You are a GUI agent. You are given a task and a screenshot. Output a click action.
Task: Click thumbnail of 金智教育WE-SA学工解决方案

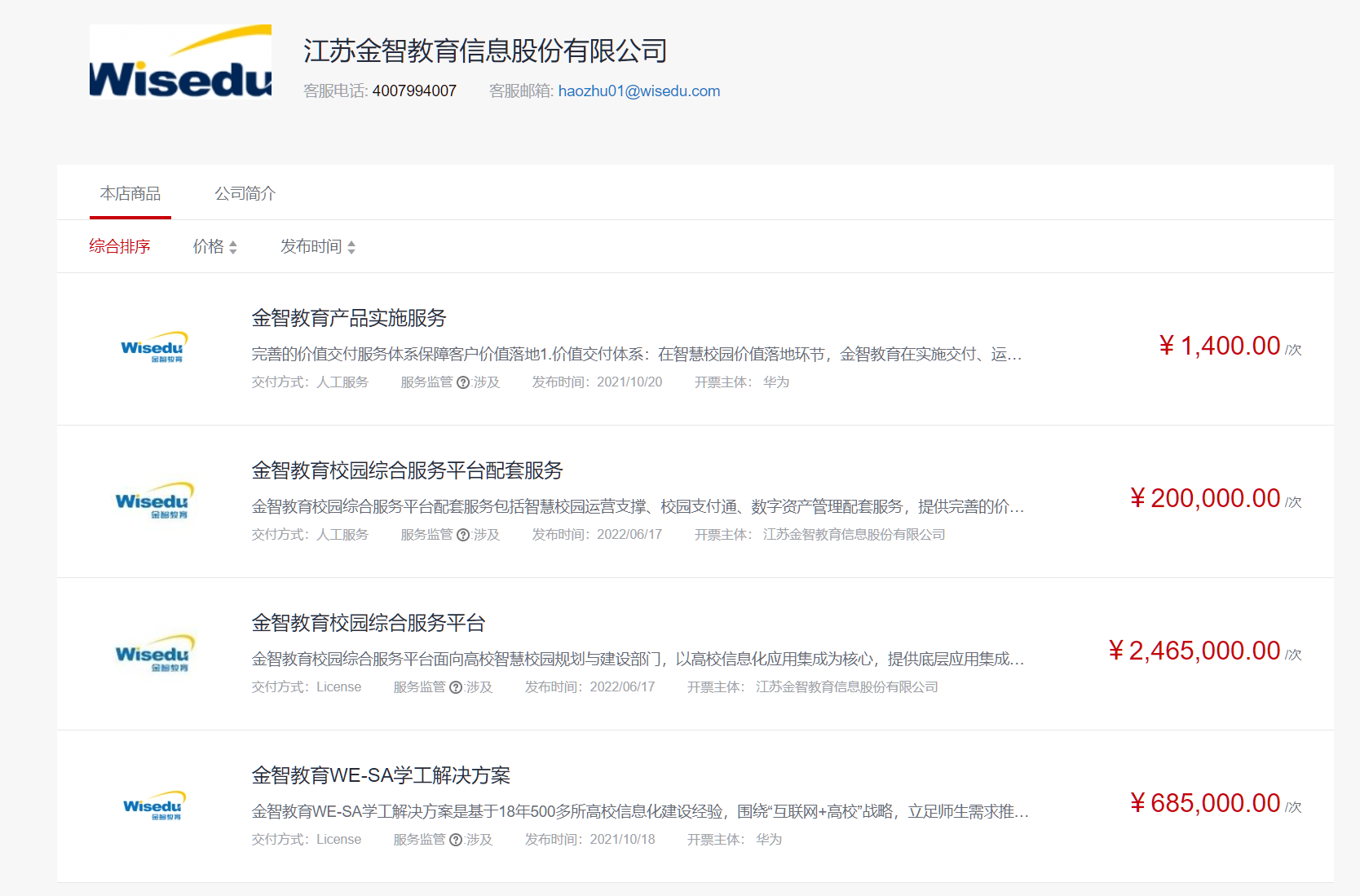[x=154, y=806]
